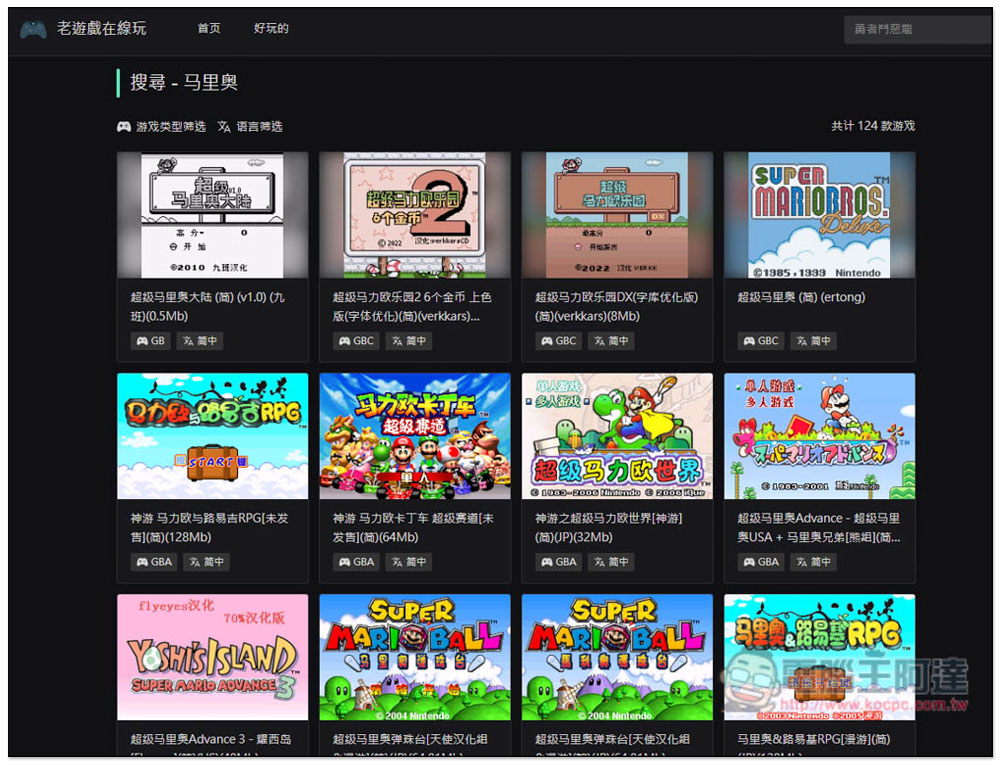
Task: Click title 超级马力欧乐园2 6个金币 上色版
Action: point(412,306)
